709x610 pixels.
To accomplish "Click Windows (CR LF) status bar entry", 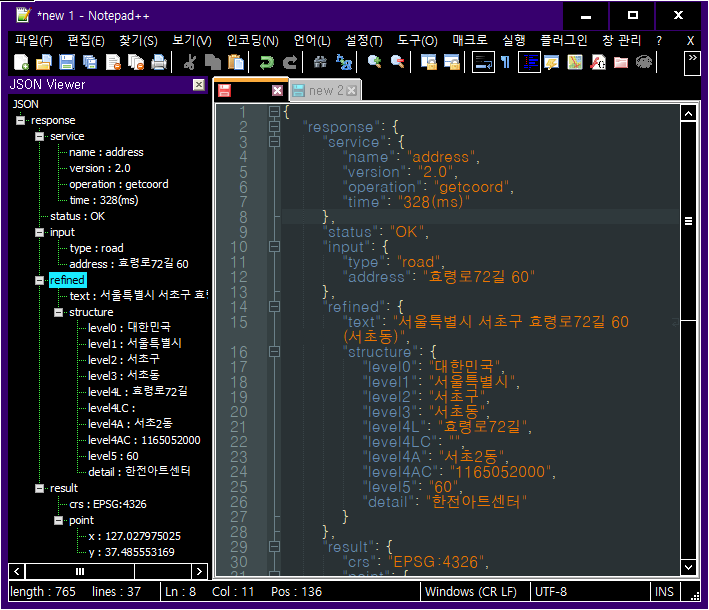I will pyautogui.click(x=470, y=592).
